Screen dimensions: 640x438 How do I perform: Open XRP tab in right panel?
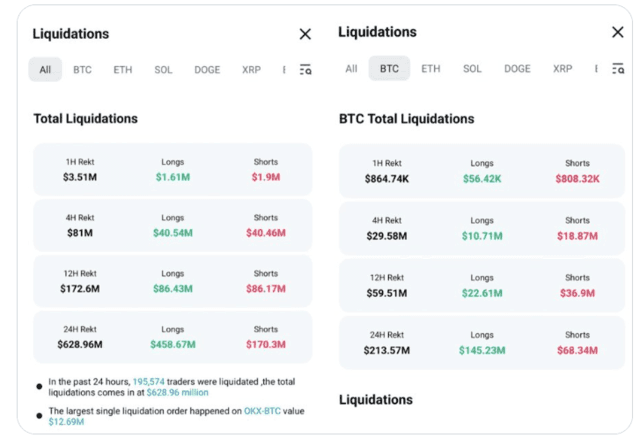(x=562, y=69)
